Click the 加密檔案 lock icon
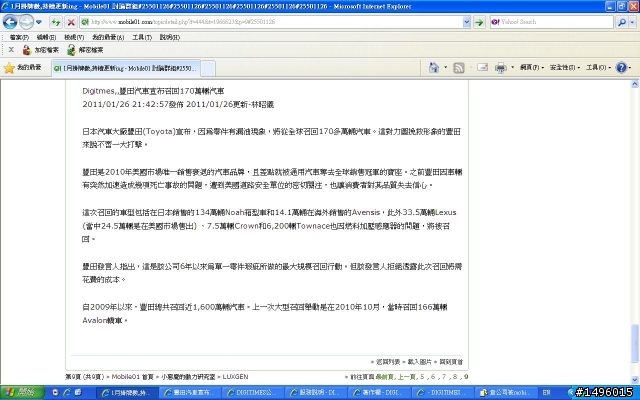The image size is (640, 400). (x=27, y=50)
